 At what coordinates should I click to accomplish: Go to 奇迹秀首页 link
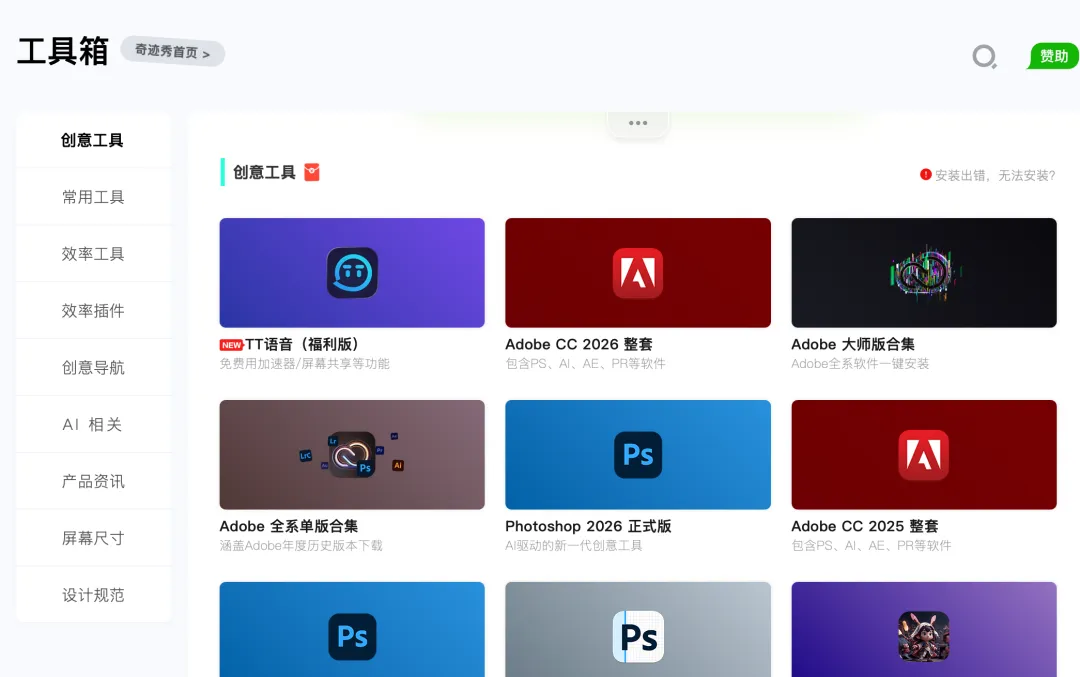pos(172,52)
